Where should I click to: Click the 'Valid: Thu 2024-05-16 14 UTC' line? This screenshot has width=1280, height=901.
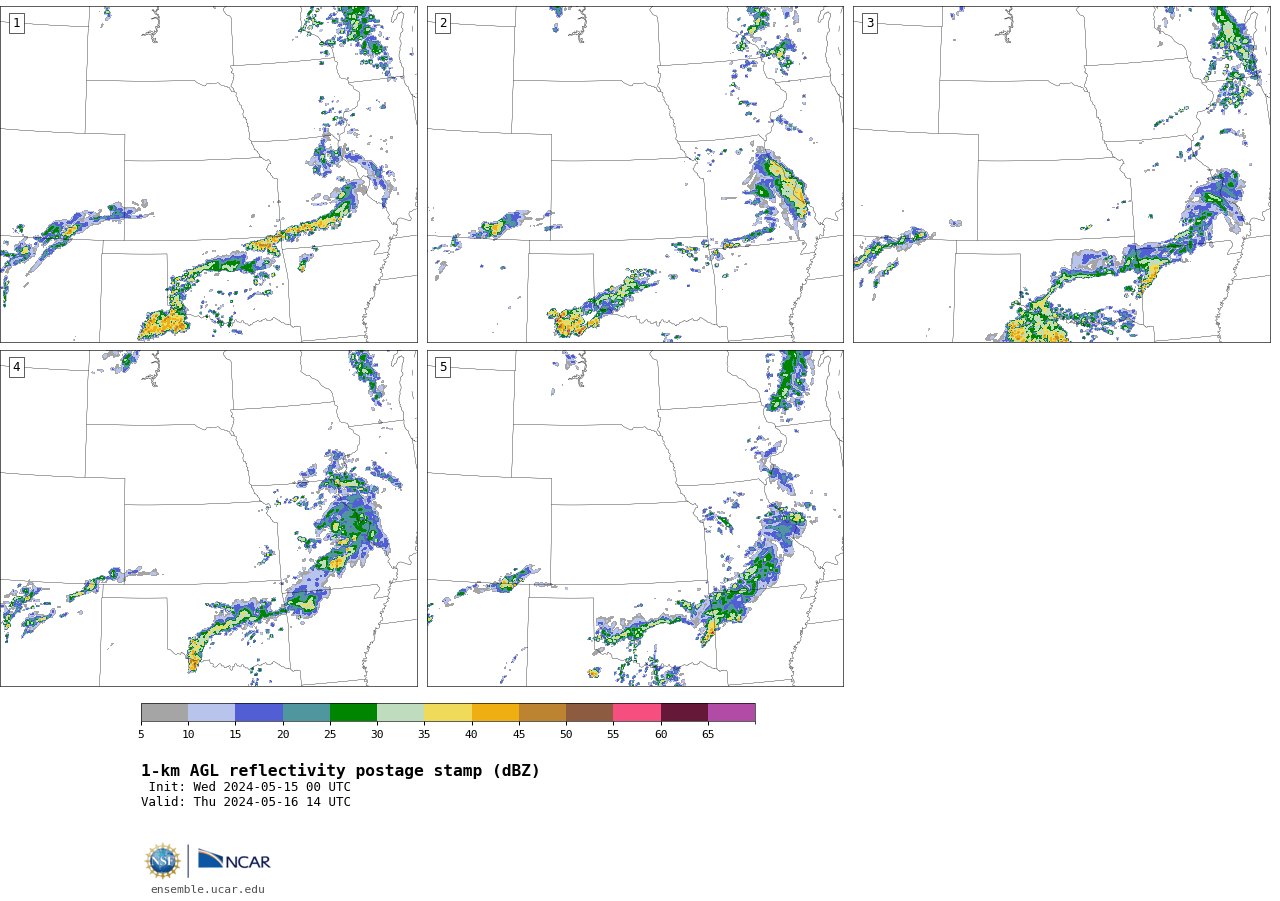(x=246, y=802)
